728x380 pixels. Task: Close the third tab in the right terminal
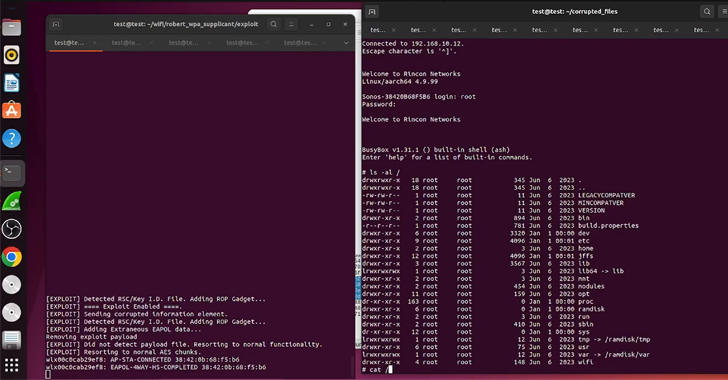(474, 30)
